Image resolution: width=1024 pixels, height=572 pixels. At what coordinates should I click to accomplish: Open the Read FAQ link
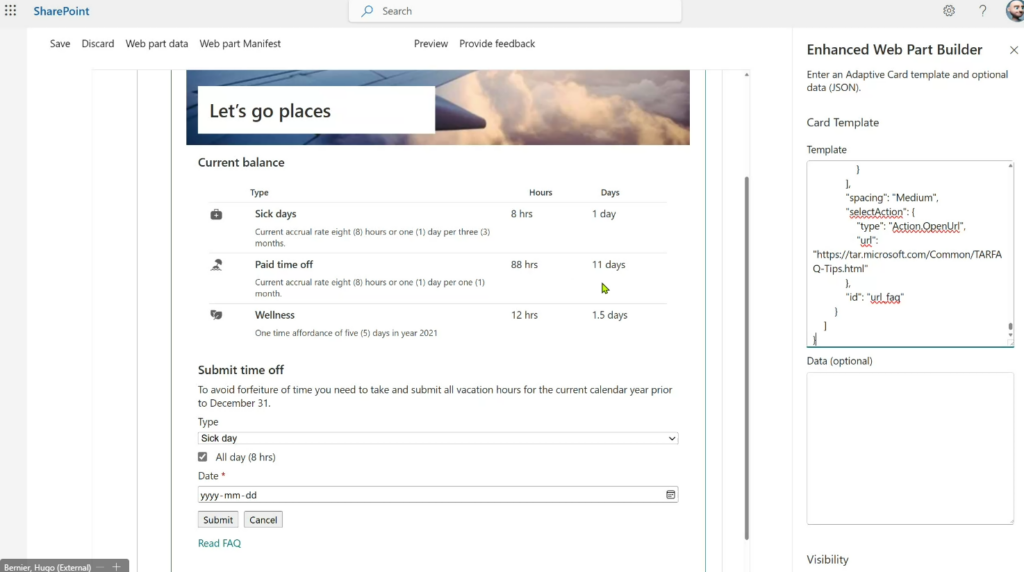pos(219,544)
